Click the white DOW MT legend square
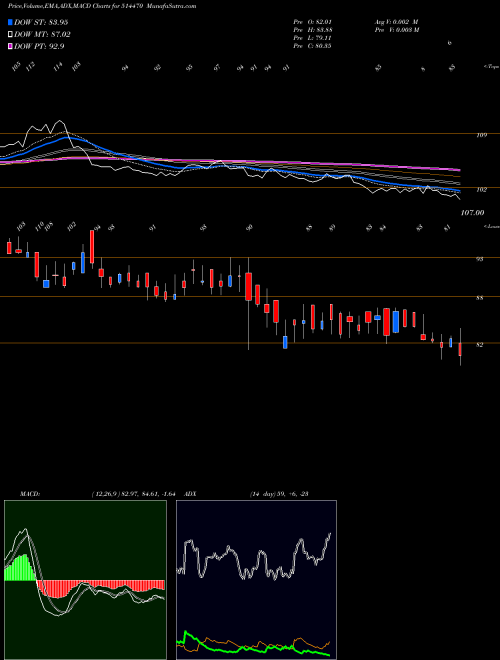The width and height of the screenshot is (500, 660). (x=10, y=35)
